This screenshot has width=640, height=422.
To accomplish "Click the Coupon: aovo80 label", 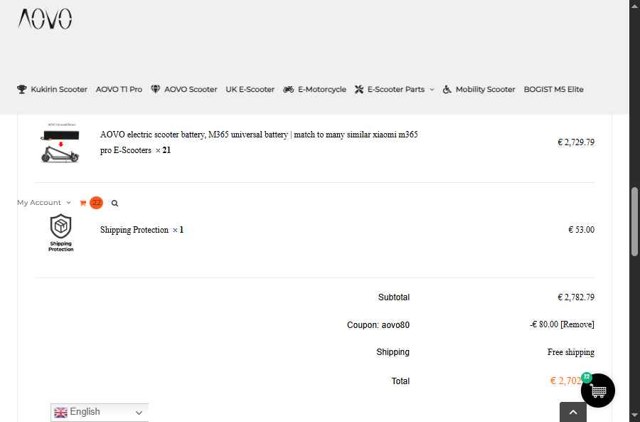I will (378, 325).
